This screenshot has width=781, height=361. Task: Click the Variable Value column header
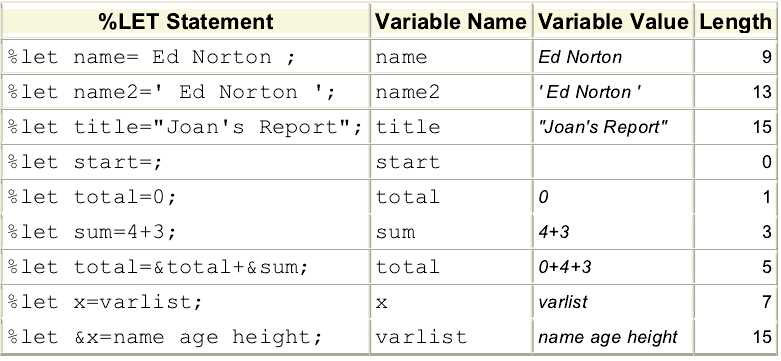[x=613, y=21]
